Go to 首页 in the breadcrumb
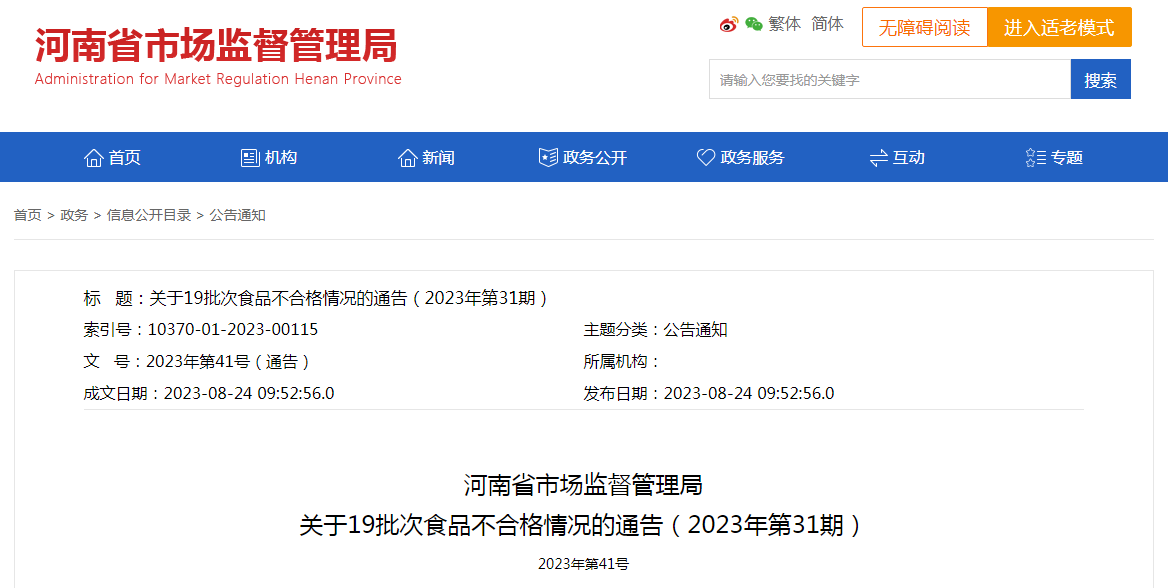Viewport: 1168px width, 588px height. (27, 215)
